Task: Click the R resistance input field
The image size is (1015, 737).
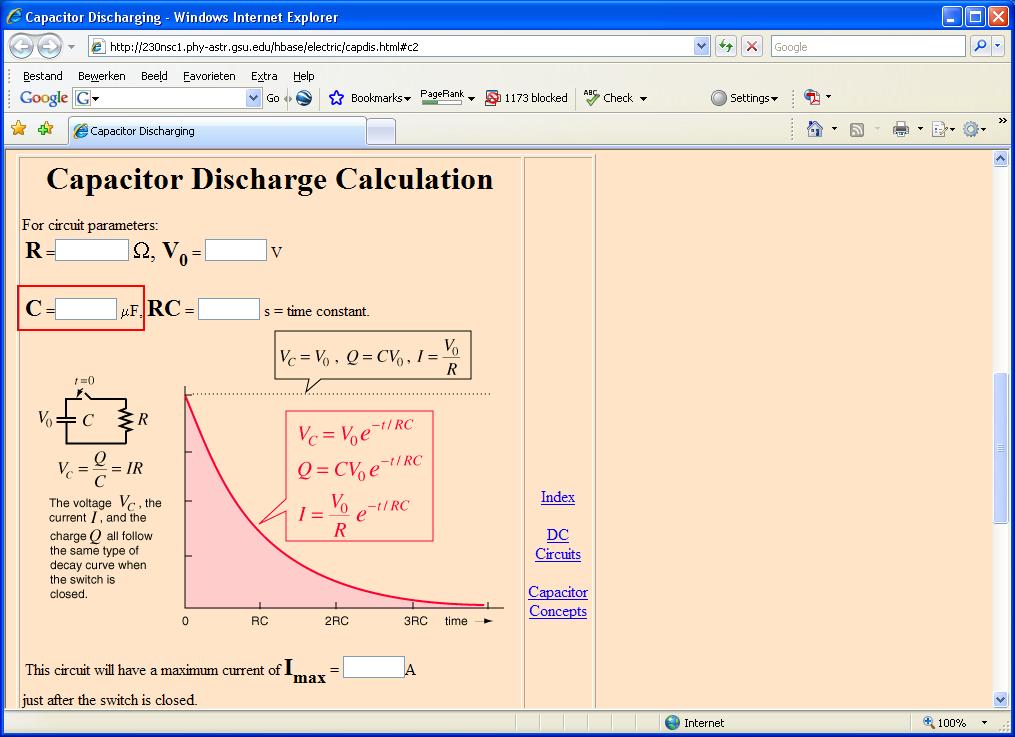Action: tap(92, 250)
